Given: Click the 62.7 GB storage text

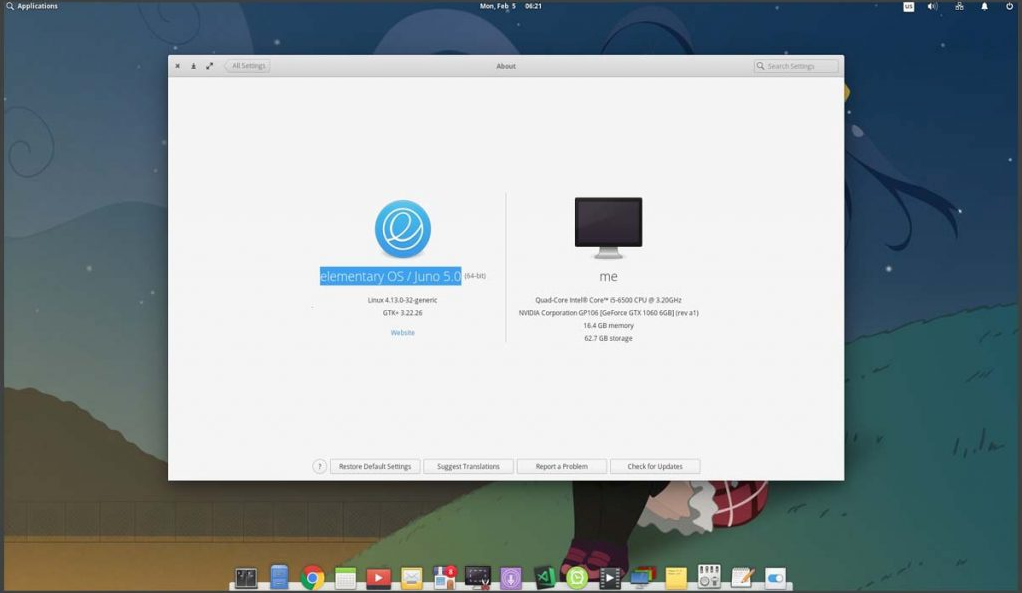Looking at the screenshot, I should [x=608, y=338].
